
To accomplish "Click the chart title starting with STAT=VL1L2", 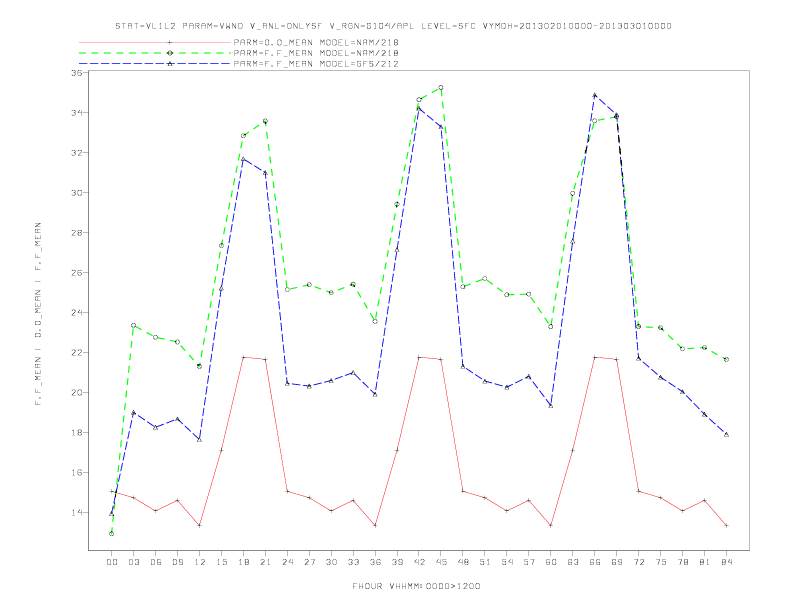I will (393, 26).
